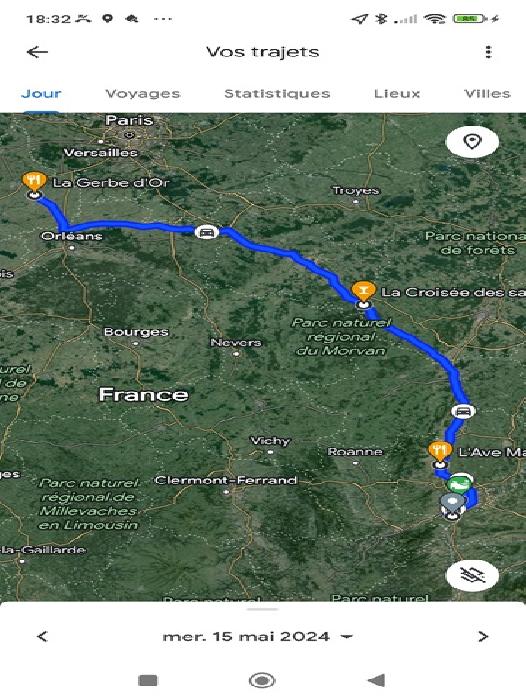Tap the bottom sheet drag handle
The height and width of the screenshot is (700, 526).
(263, 609)
